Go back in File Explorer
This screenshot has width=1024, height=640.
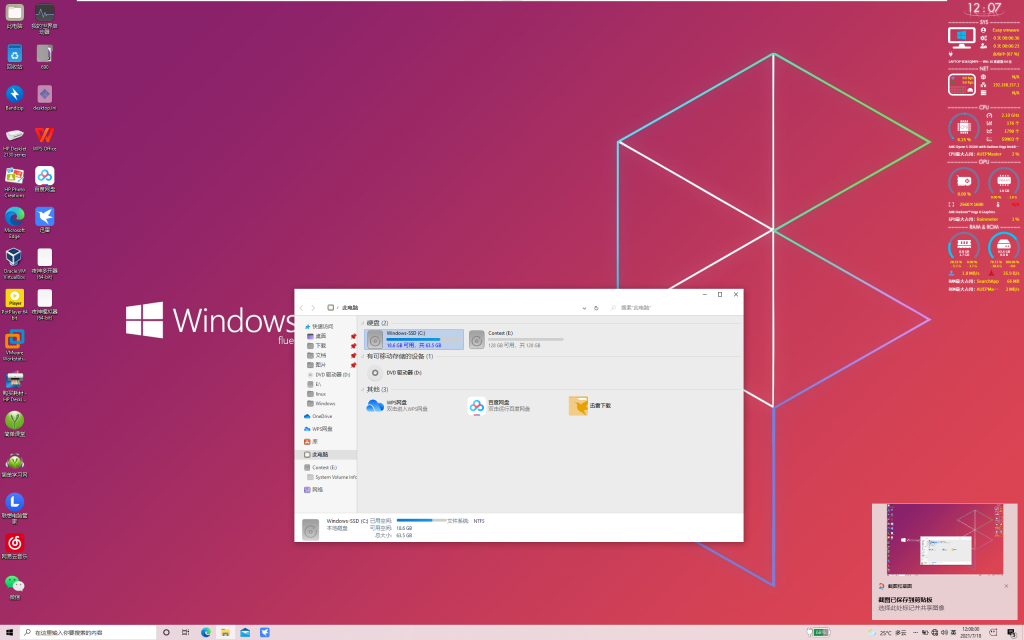301,308
